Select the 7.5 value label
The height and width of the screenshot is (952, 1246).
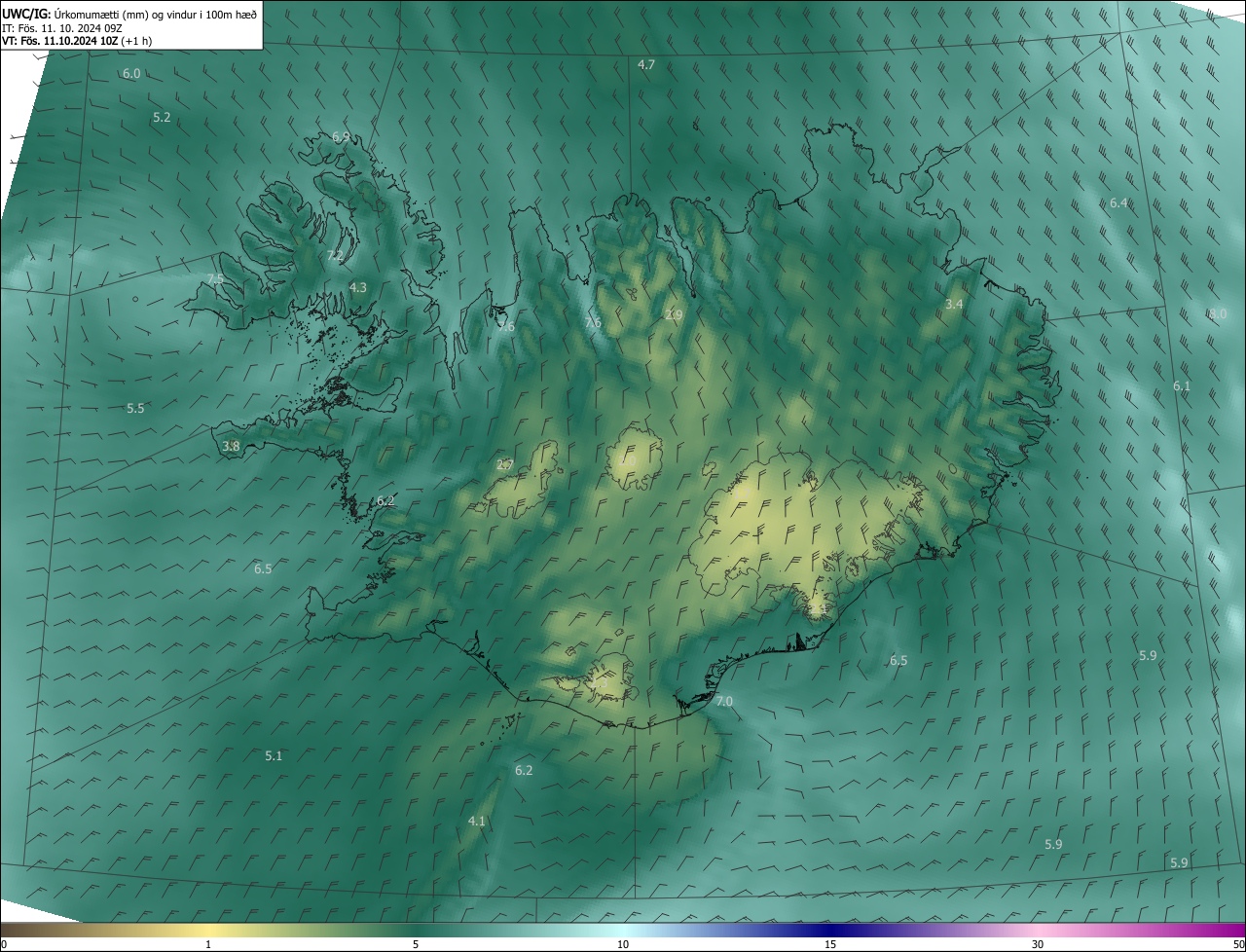coord(215,279)
